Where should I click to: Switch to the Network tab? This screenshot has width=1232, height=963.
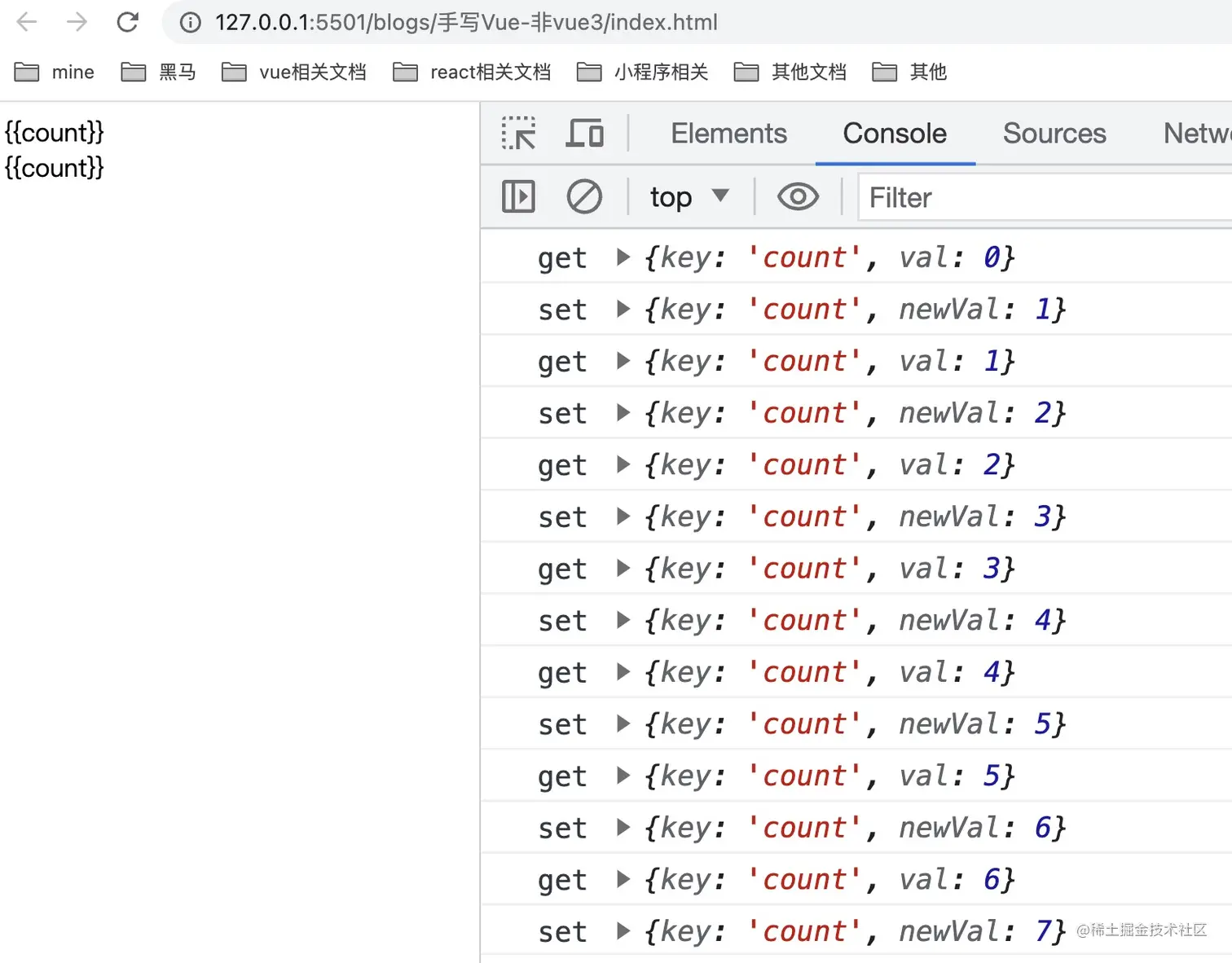(x=1197, y=134)
